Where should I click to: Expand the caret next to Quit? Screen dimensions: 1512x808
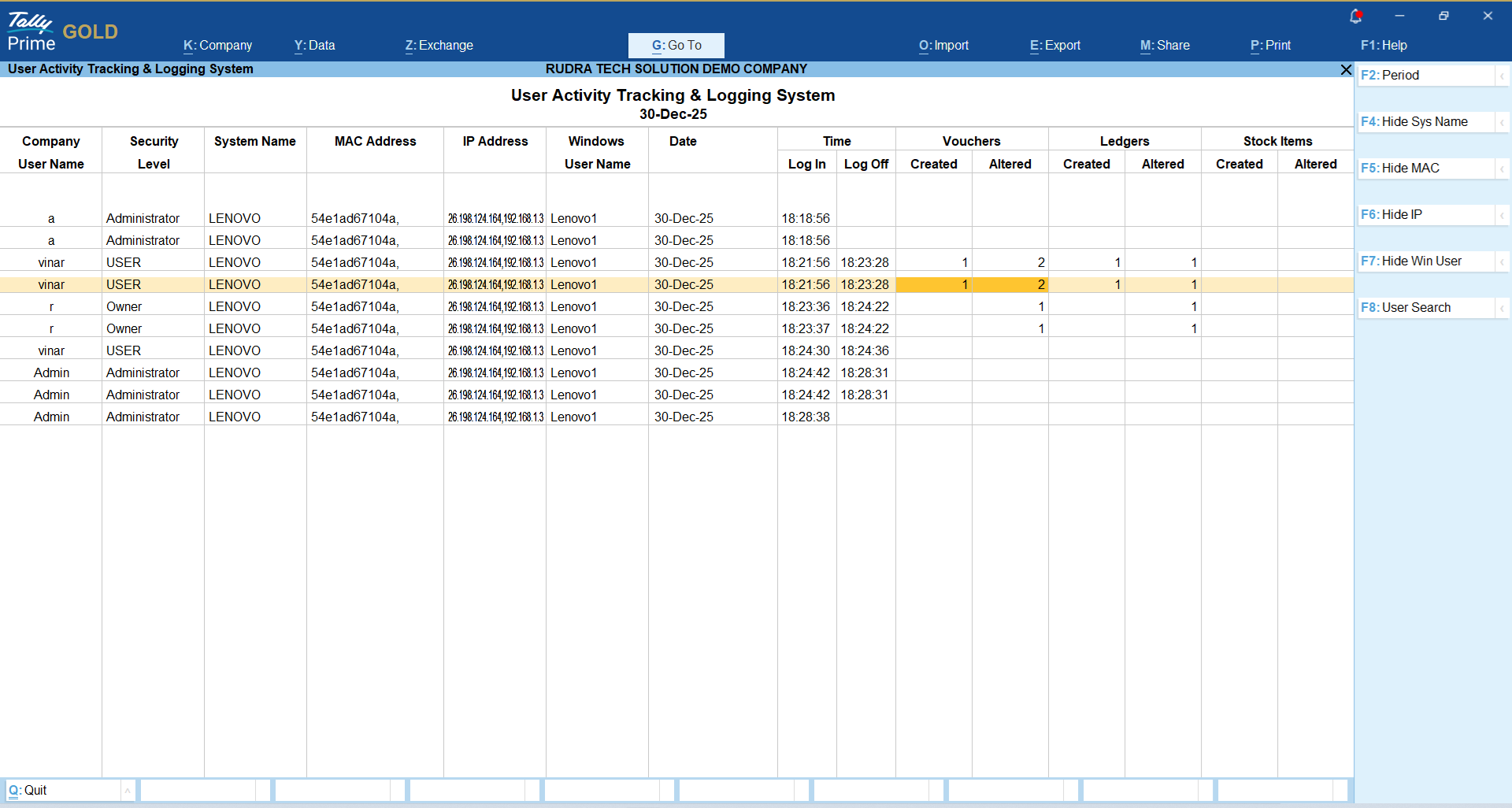tap(128, 791)
